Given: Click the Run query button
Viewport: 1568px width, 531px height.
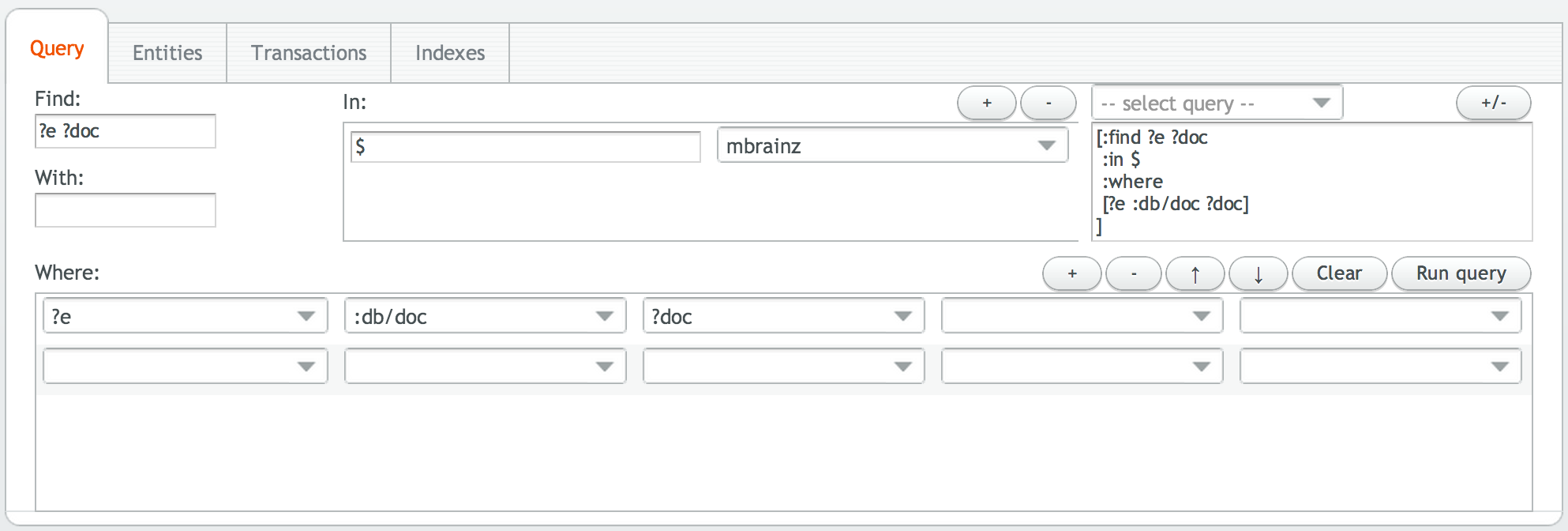Looking at the screenshot, I should point(1461,273).
